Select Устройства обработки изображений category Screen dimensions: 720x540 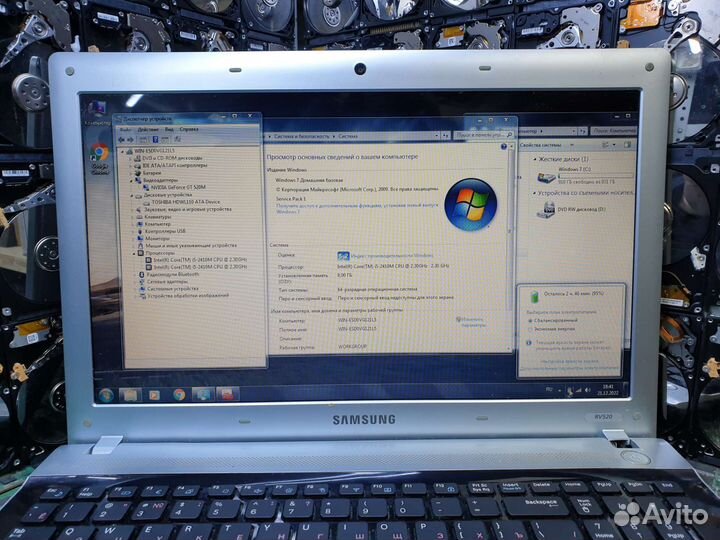[x=184, y=296]
